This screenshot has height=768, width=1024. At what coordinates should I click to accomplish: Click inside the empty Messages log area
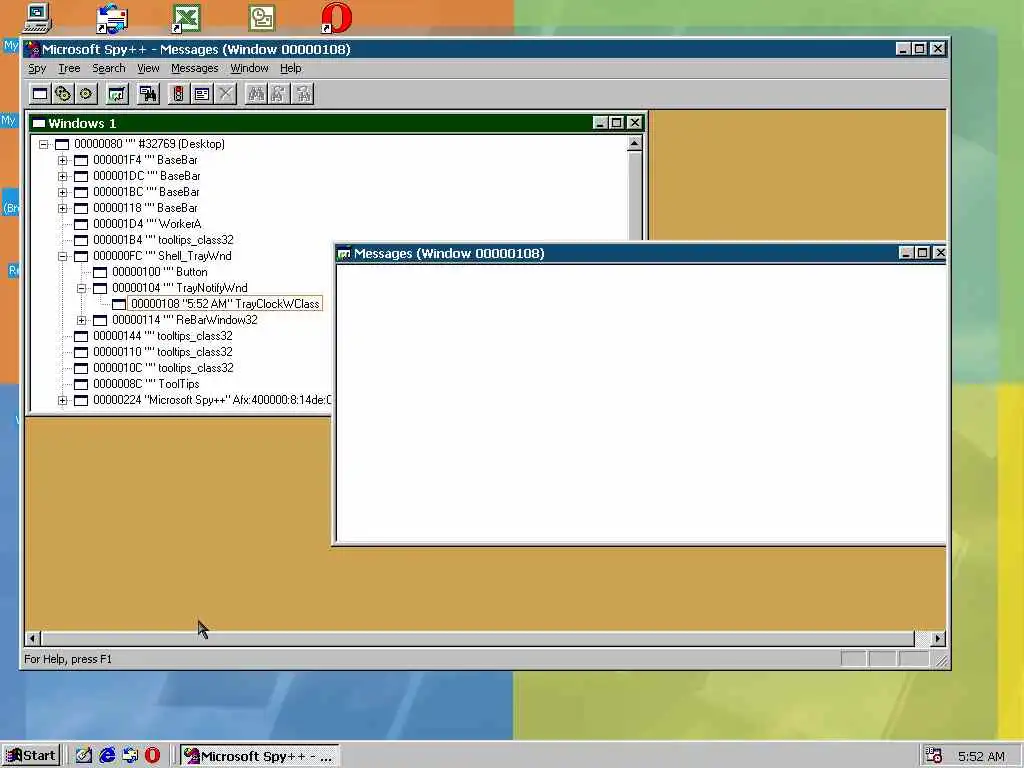point(641,403)
